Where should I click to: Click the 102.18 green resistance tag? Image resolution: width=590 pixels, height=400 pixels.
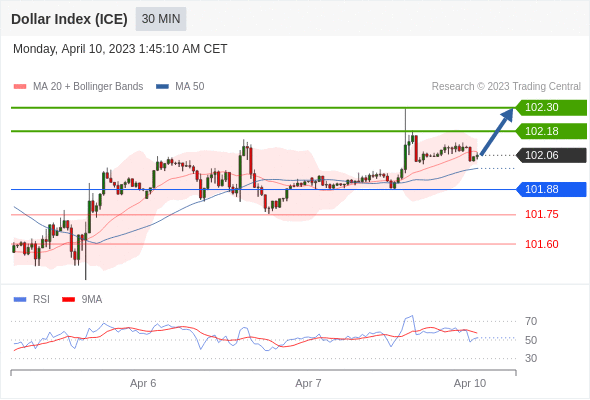click(x=551, y=131)
